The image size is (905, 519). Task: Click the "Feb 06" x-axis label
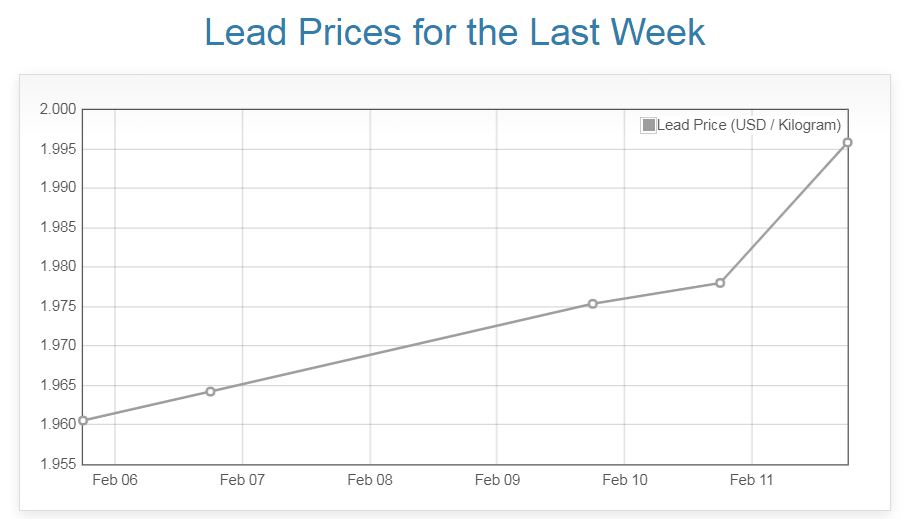[x=115, y=480]
